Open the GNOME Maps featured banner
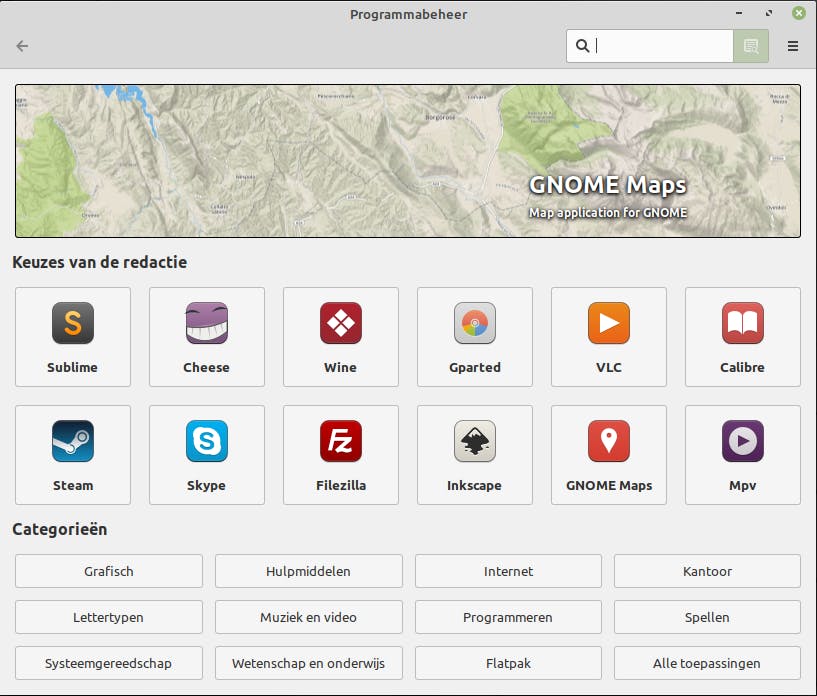Screen dimensions: 817x696 (408, 161)
